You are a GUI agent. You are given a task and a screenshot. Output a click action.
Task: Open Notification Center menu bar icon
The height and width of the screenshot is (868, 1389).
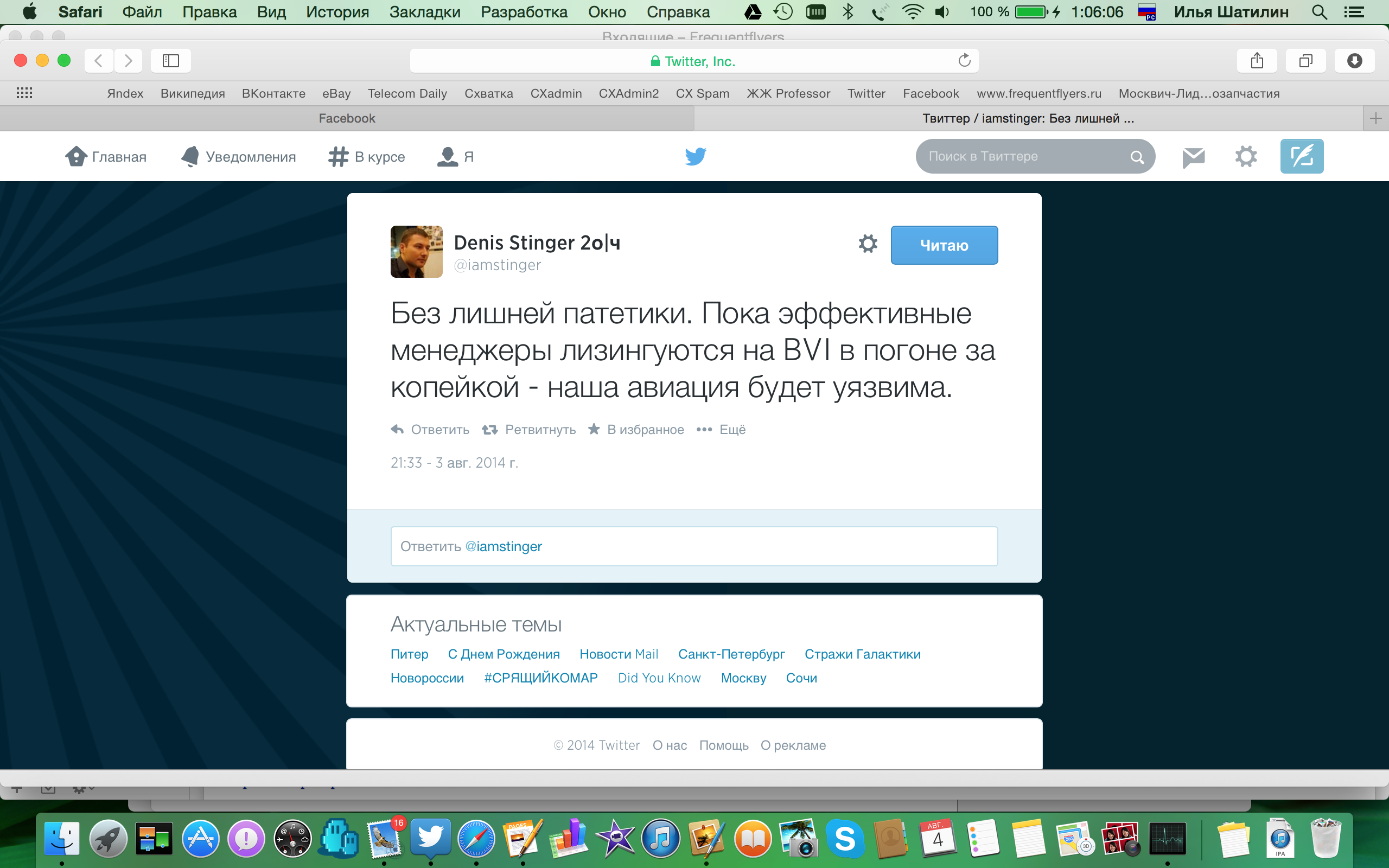(x=1354, y=11)
